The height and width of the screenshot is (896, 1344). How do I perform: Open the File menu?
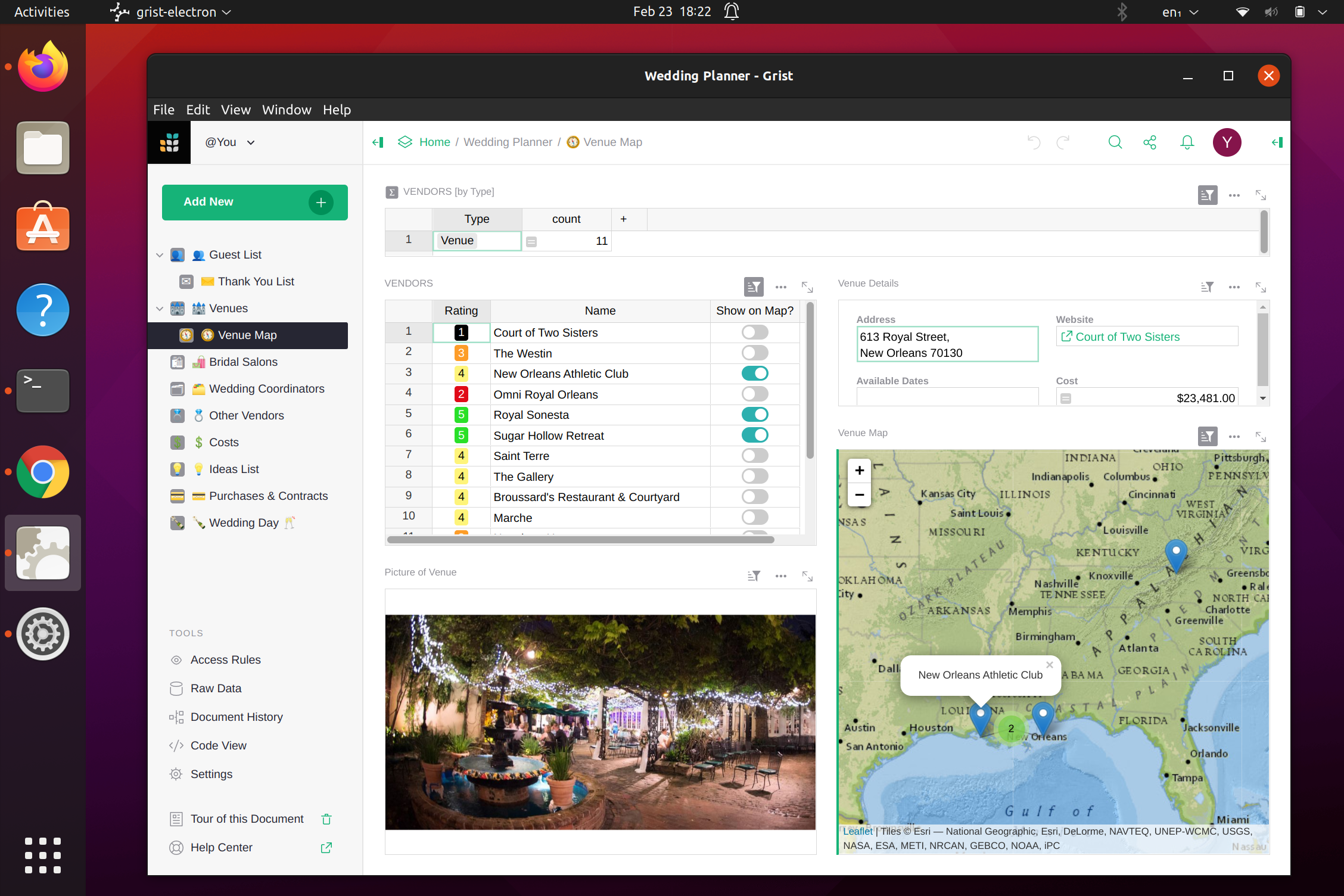[x=163, y=110]
